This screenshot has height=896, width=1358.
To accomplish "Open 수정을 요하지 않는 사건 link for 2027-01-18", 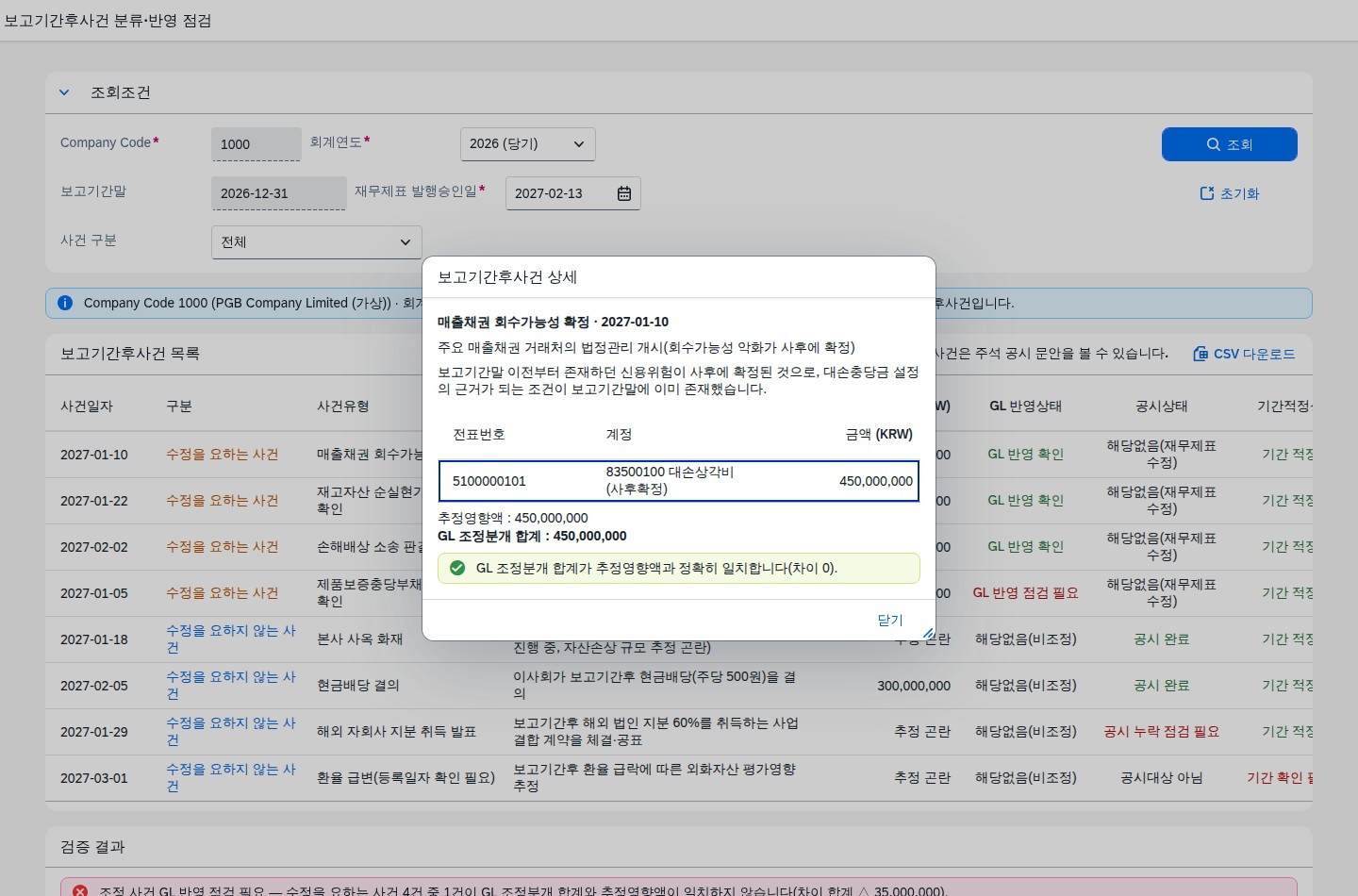I will pos(231,639).
